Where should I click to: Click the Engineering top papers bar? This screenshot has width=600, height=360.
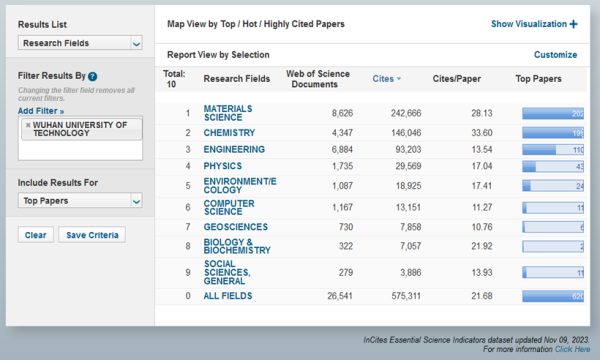click(x=553, y=150)
